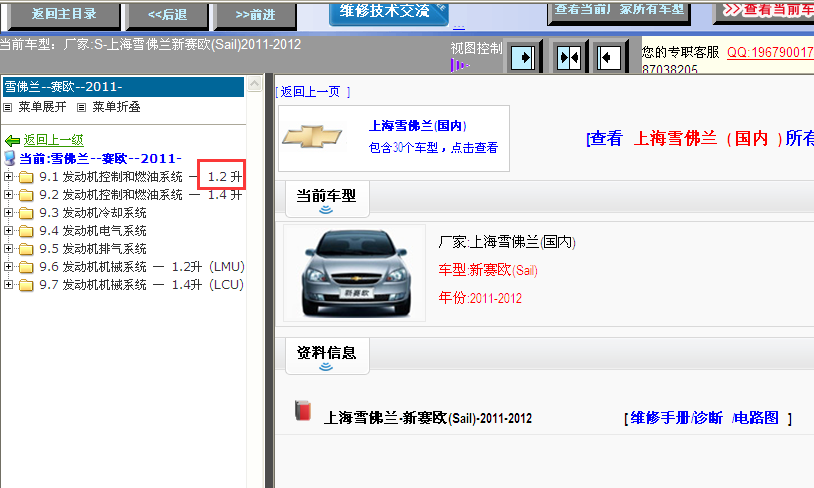Screen dimensions: 814x488
Task: Open 9.1 发动机控制和燃油系统 1.2升
Action: tap(141, 177)
